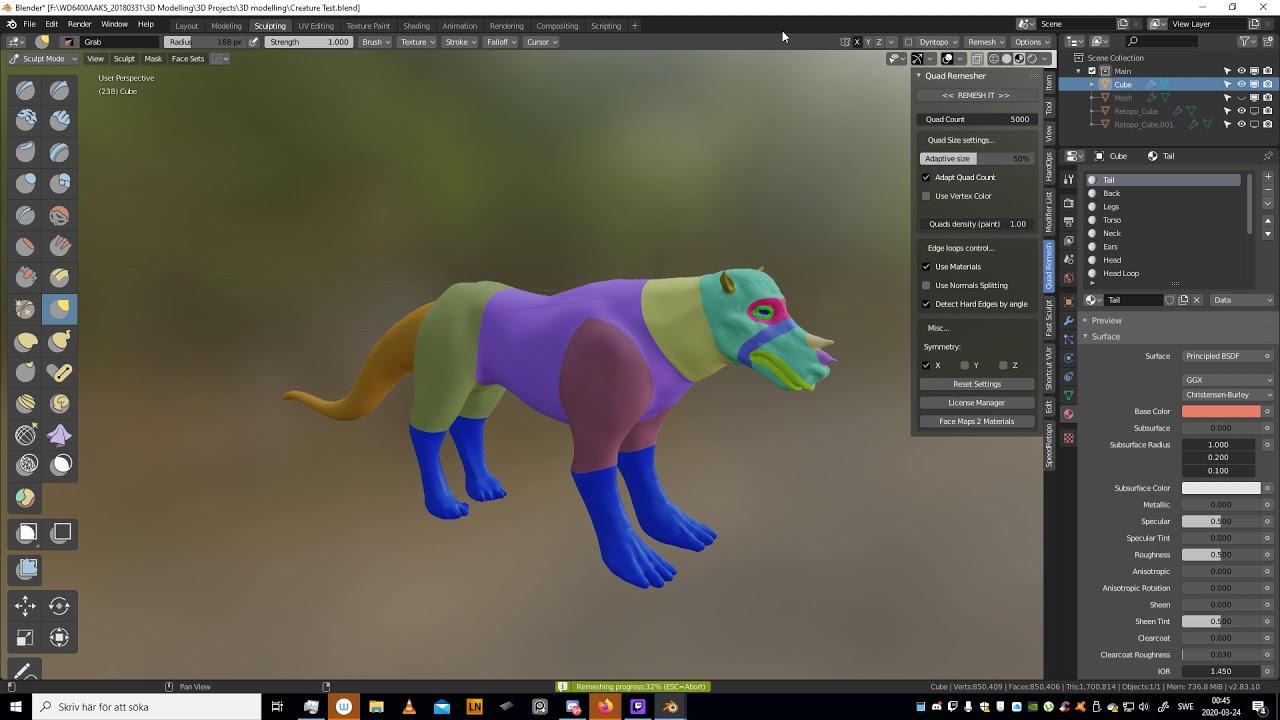1280x720 pixels.
Task: Switch to the Shading workspace tab
Action: [416, 26]
